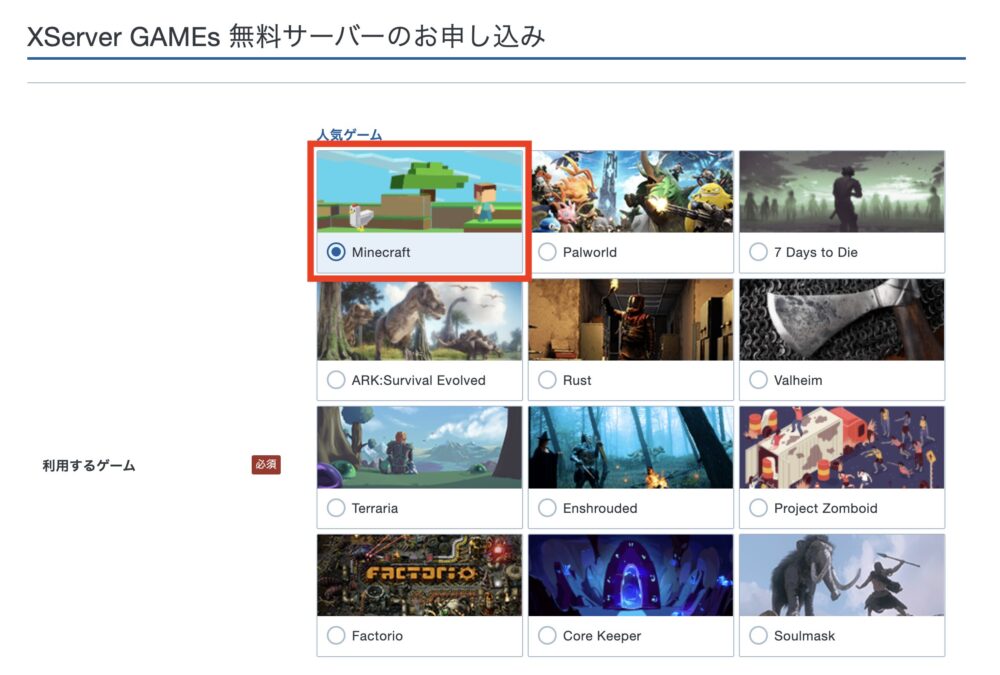Image resolution: width=1000 pixels, height=675 pixels.
Task: Click the Core Keeper portal thumbnail
Action: [631, 575]
